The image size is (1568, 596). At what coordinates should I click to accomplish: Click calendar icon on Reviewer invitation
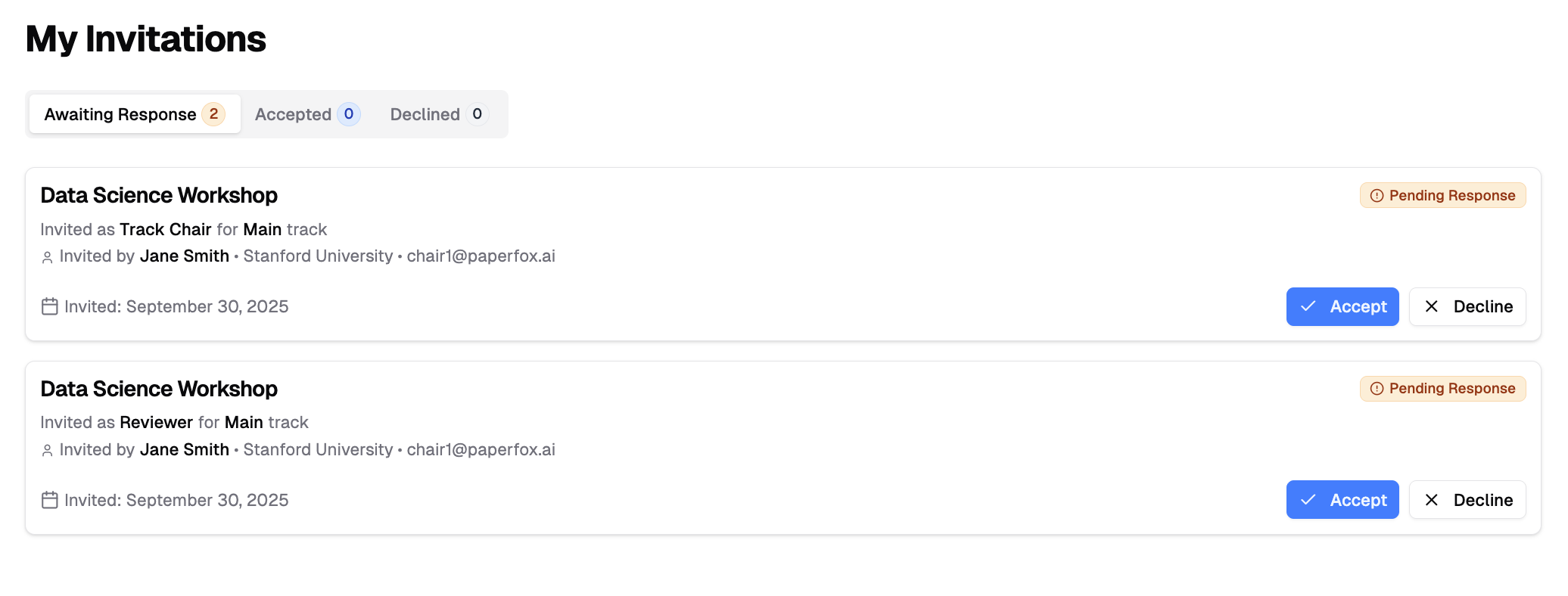[50, 500]
